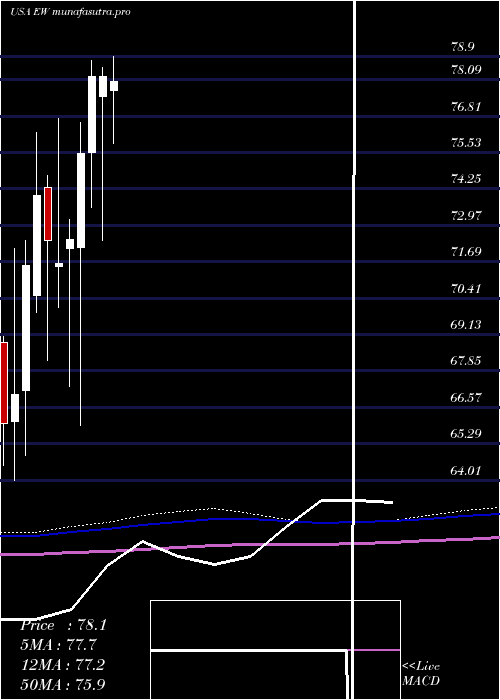
Task: Click the Price : 78.1 readout
Action: tap(63, 625)
